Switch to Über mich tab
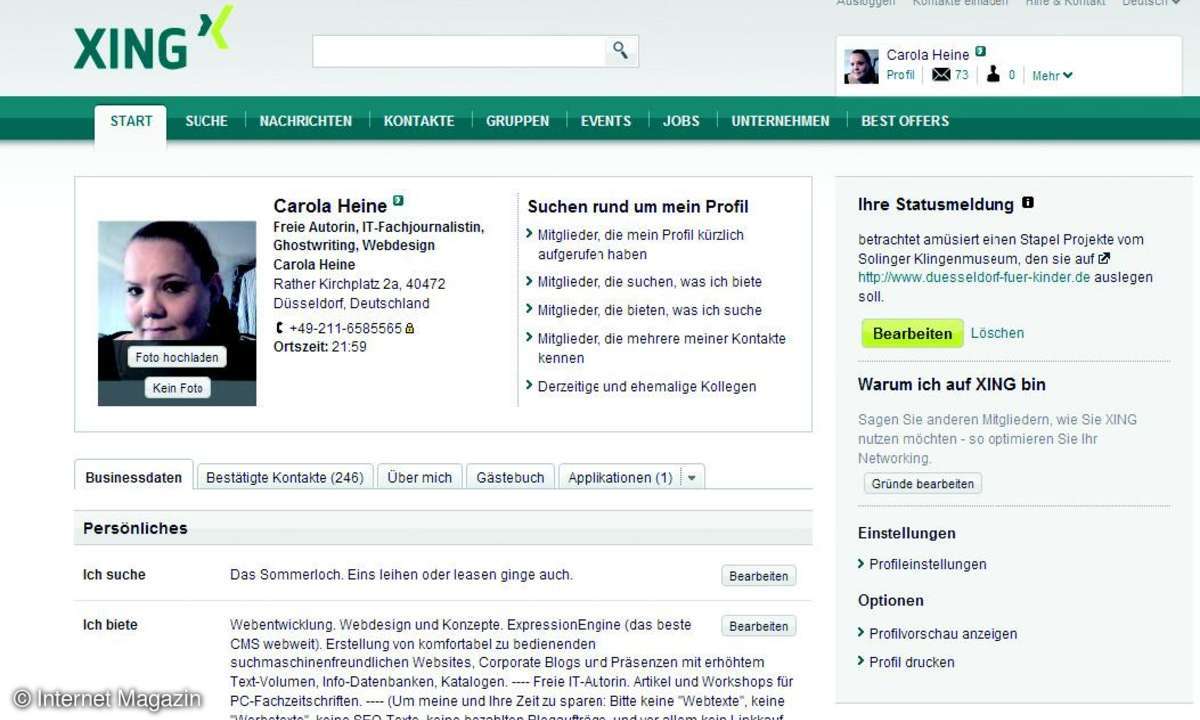 tap(420, 478)
